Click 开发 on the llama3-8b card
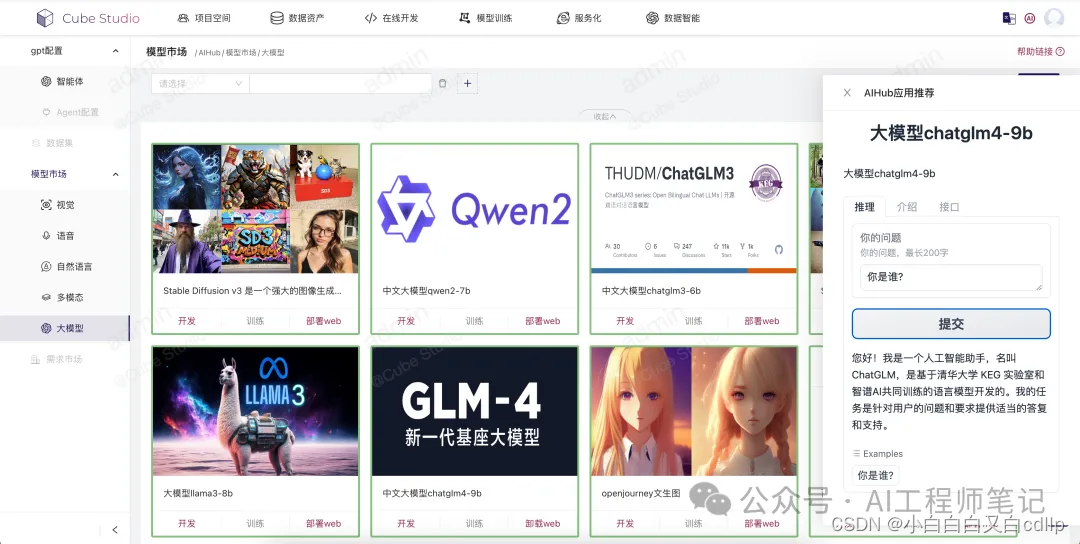This screenshot has width=1080, height=544. coord(187,523)
